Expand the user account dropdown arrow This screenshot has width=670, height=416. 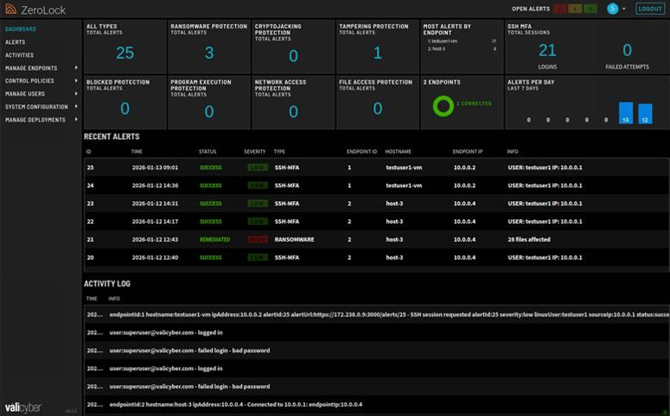point(624,9)
